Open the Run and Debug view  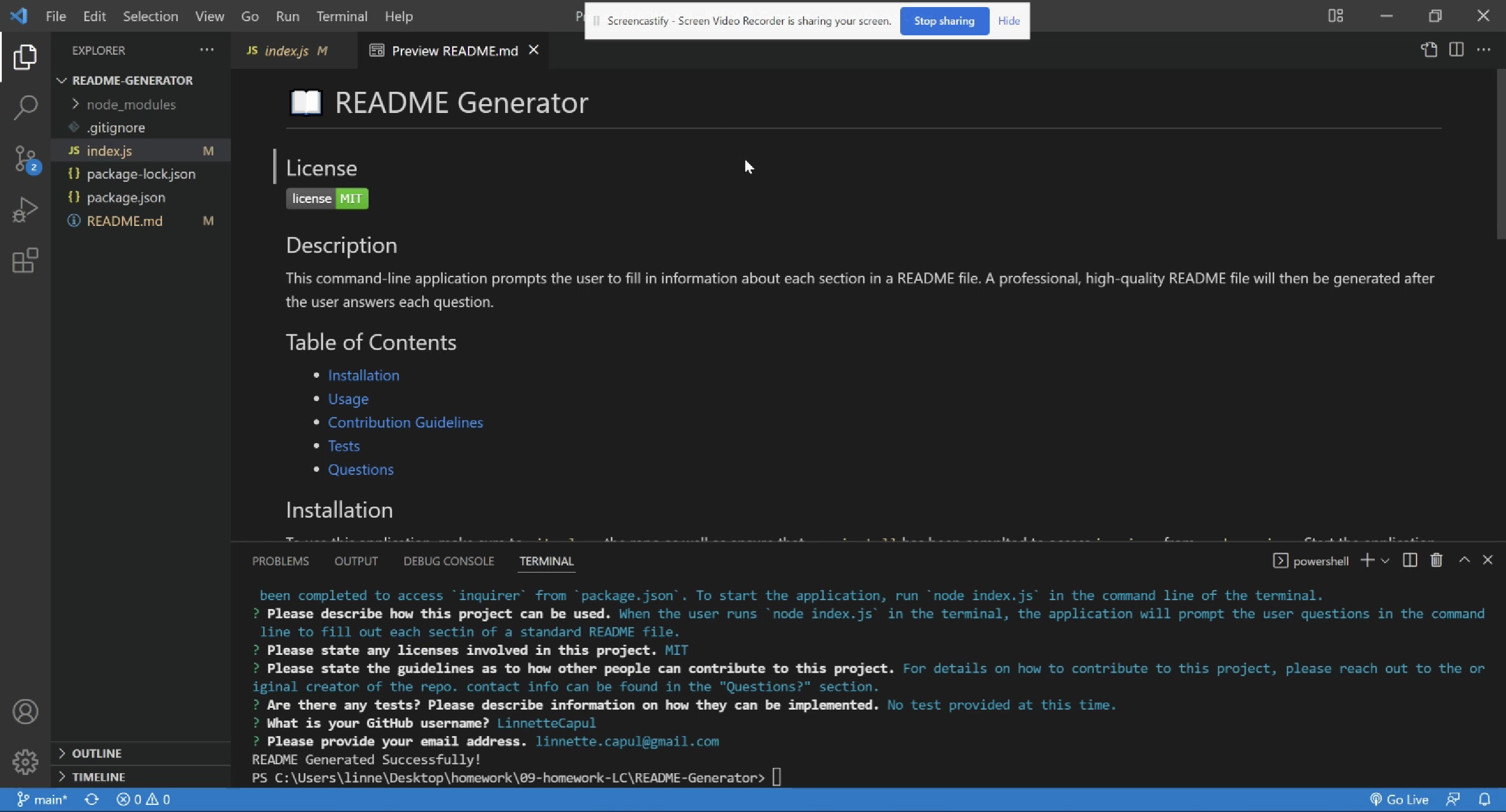click(25, 210)
